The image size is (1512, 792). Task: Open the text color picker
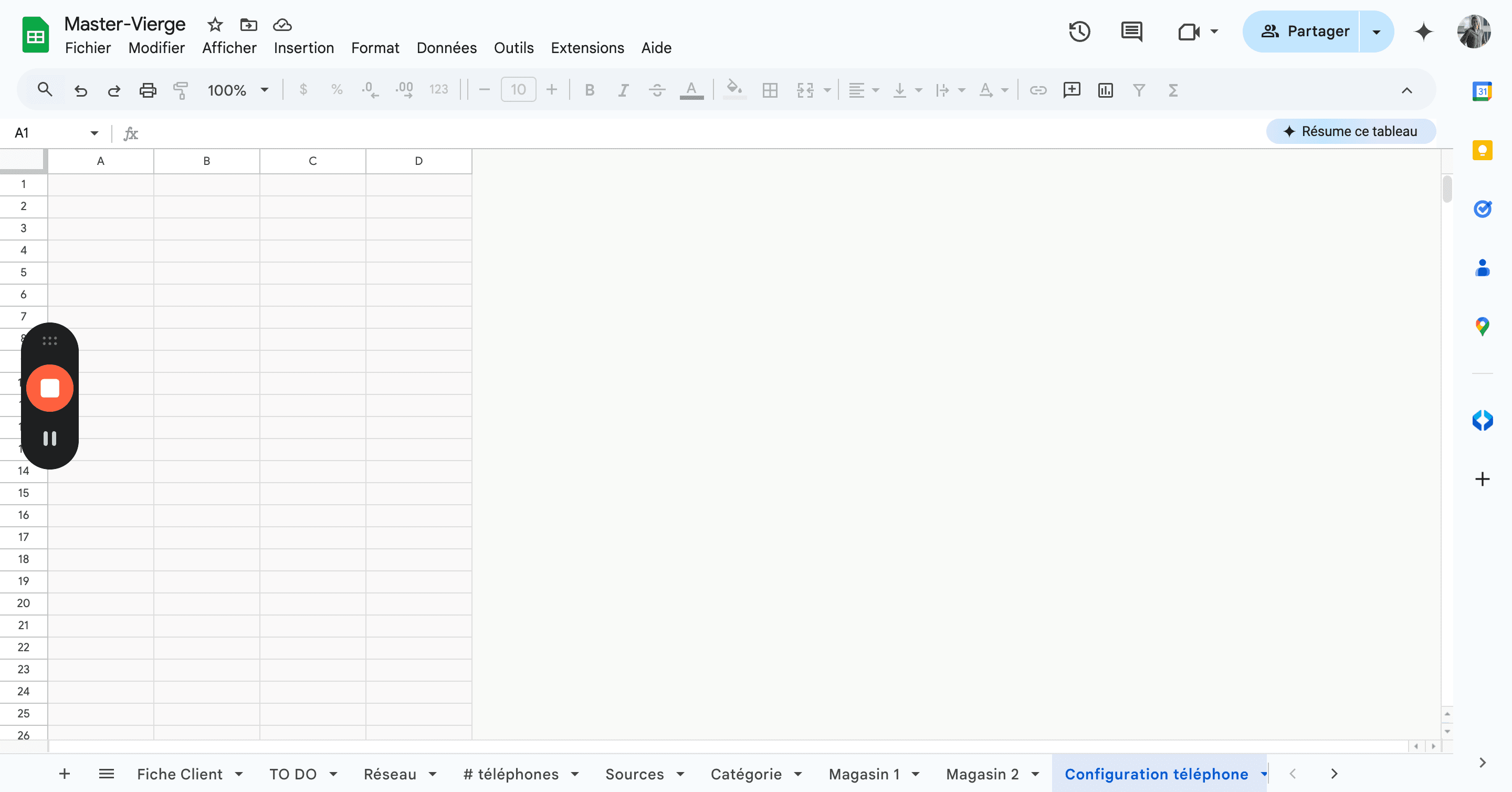691,90
